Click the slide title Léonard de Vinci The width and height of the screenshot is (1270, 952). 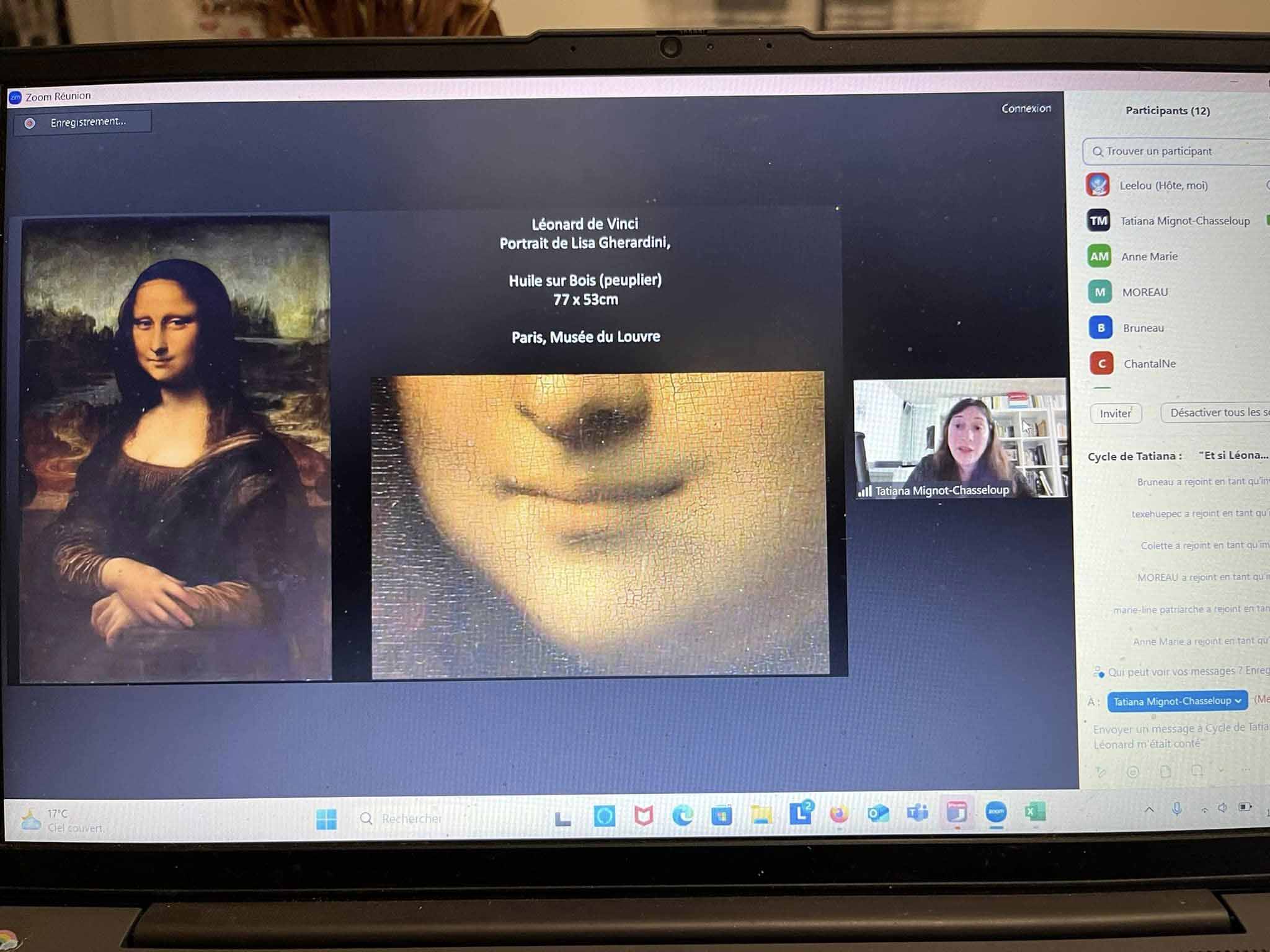[x=585, y=224]
